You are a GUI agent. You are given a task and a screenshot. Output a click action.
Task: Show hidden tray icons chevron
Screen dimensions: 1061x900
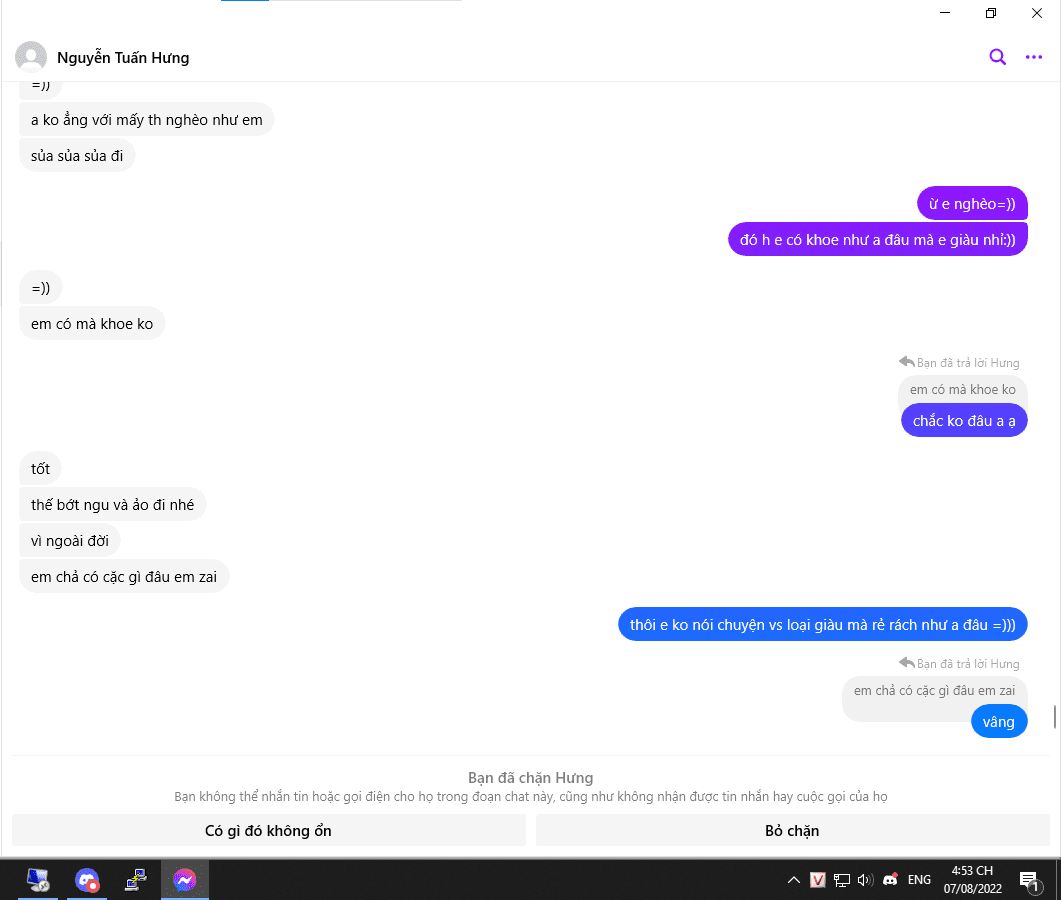click(x=794, y=880)
